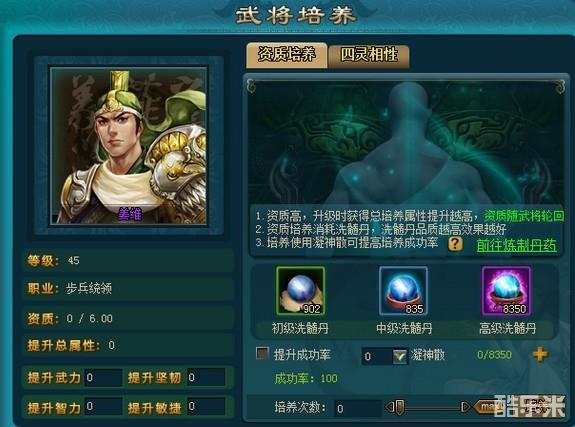Switch to the 四灵相性 tab
Image resolution: width=575 pixels, height=427 pixels.
click(x=369, y=56)
